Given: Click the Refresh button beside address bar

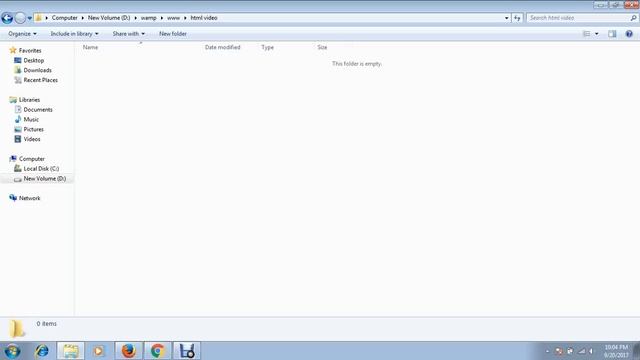Looking at the screenshot, I should [517, 18].
